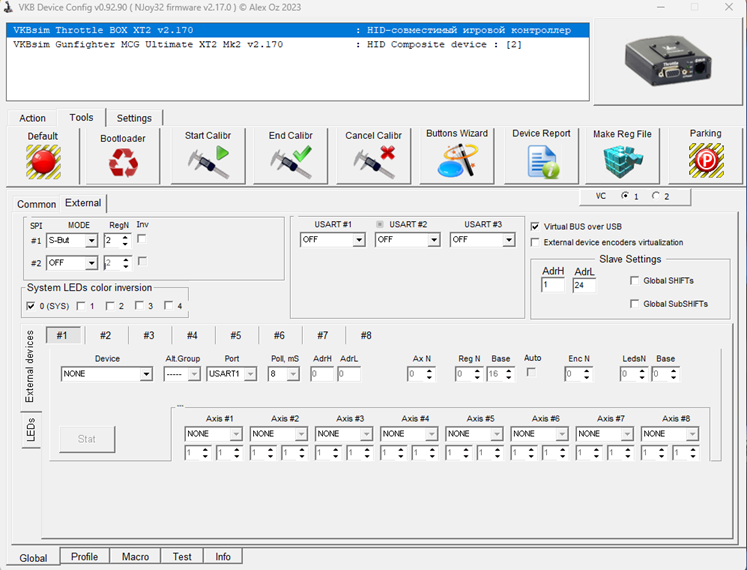Click the Cancel Calibr icon

[x=373, y=162]
